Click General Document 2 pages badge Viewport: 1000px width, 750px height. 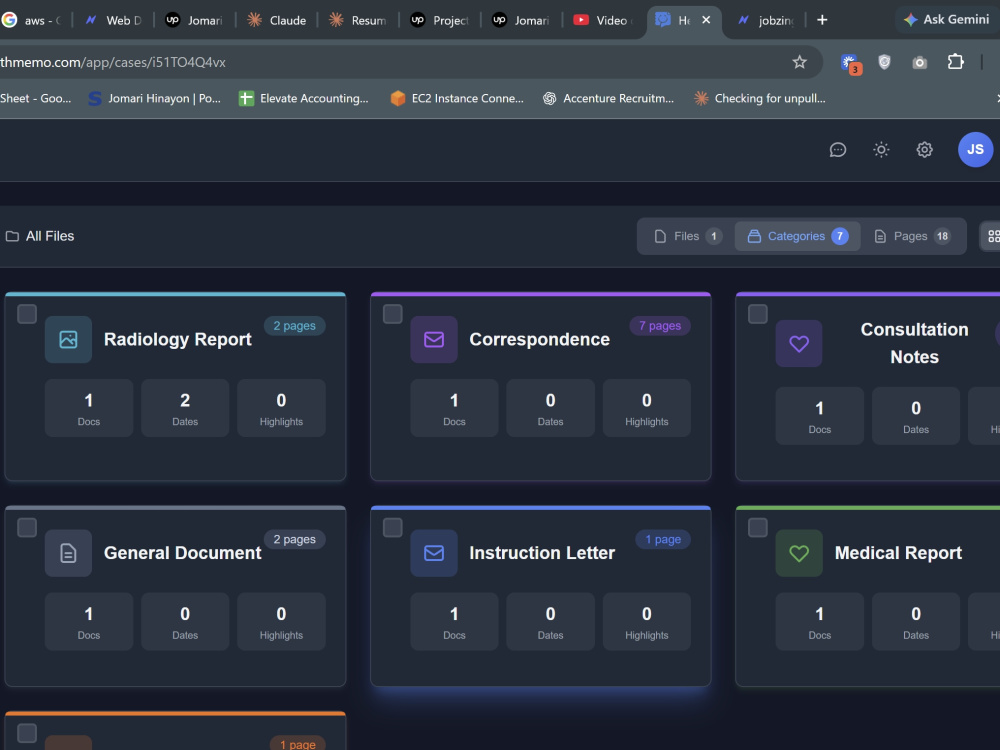(295, 540)
